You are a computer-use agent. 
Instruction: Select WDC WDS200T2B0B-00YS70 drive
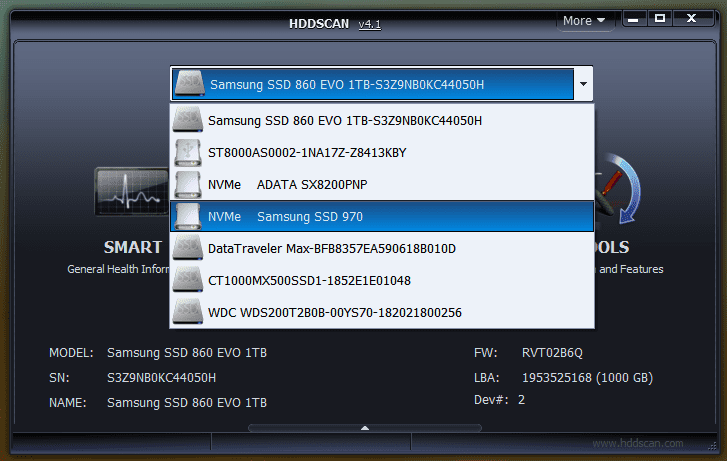[x=382, y=313]
